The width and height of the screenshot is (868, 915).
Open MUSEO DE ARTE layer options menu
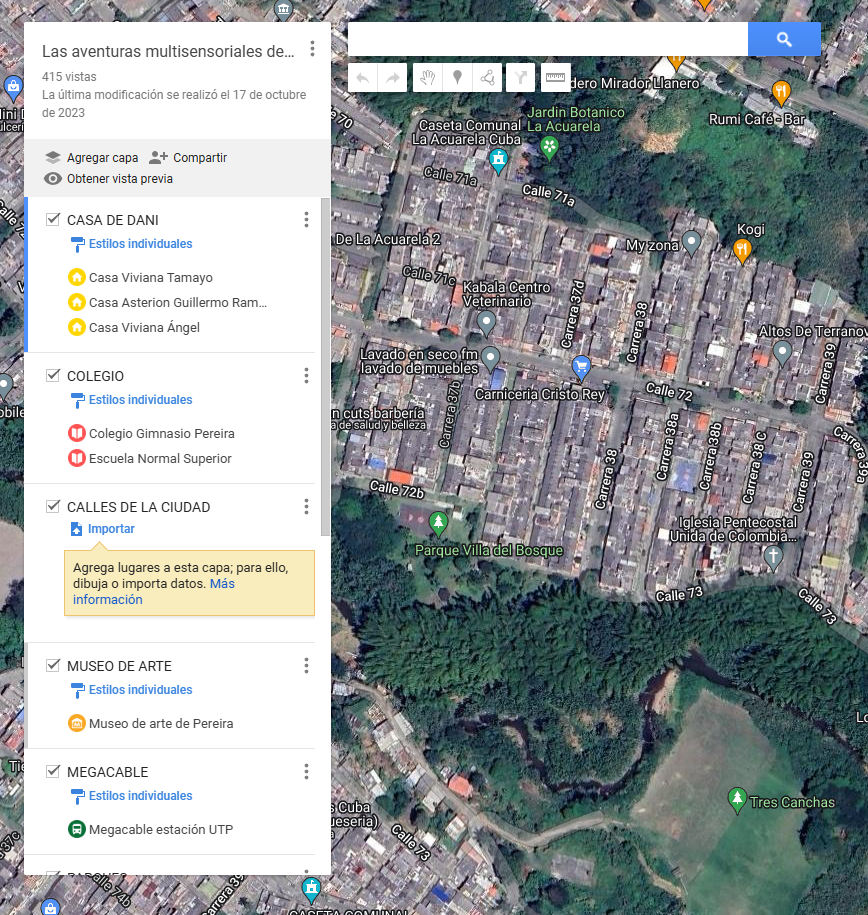(x=306, y=666)
